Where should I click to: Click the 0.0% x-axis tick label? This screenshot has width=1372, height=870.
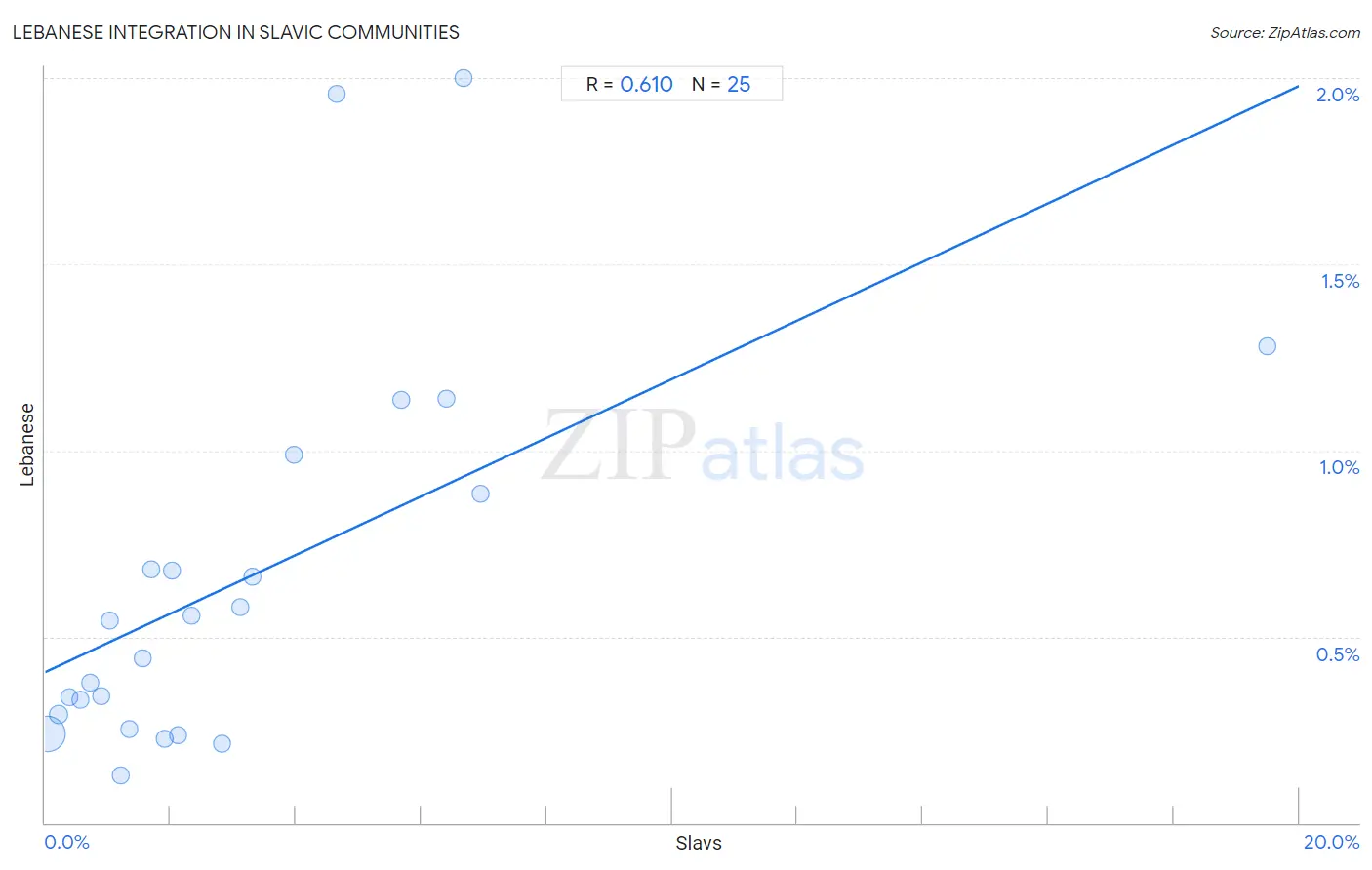[x=67, y=842]
